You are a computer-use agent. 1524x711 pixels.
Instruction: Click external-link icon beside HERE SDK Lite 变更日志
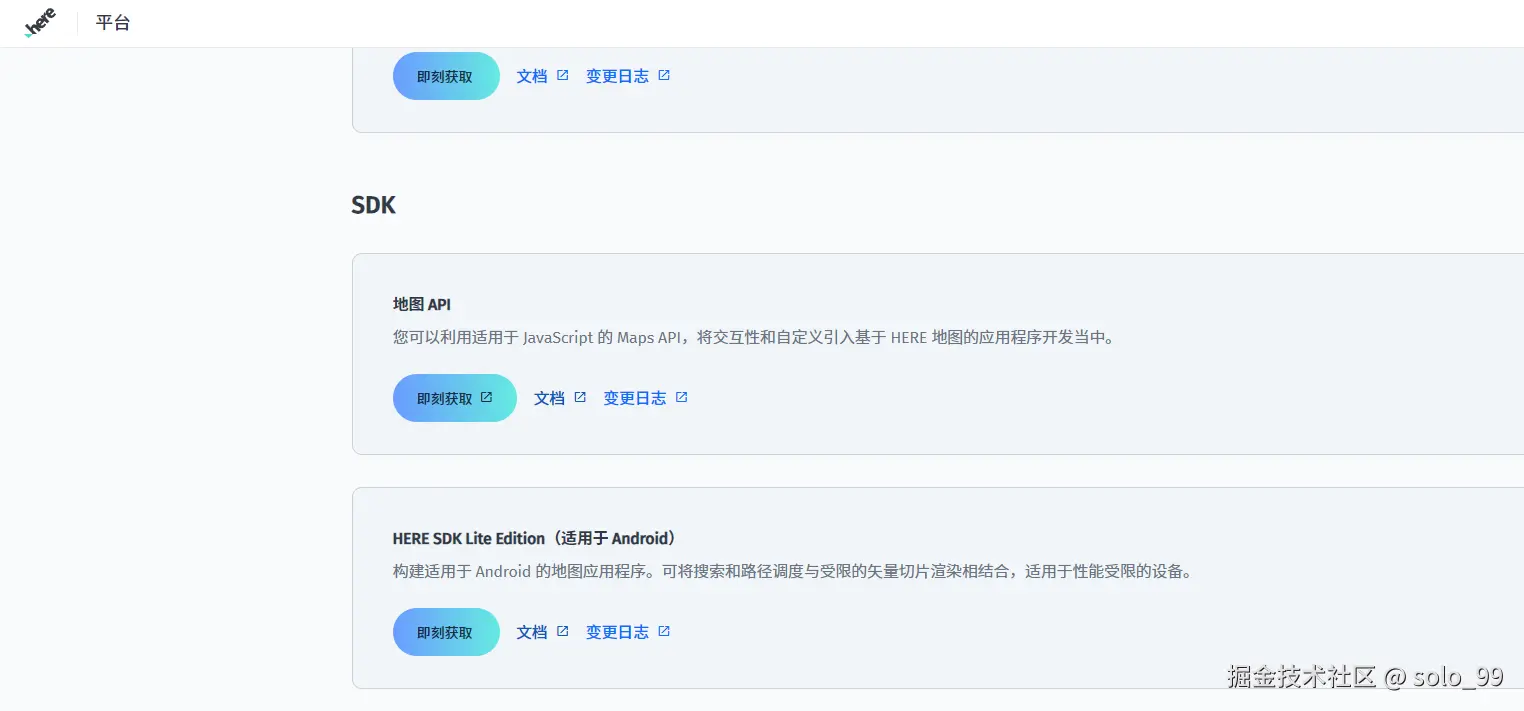pyautogui.click(x=664, y=631)
